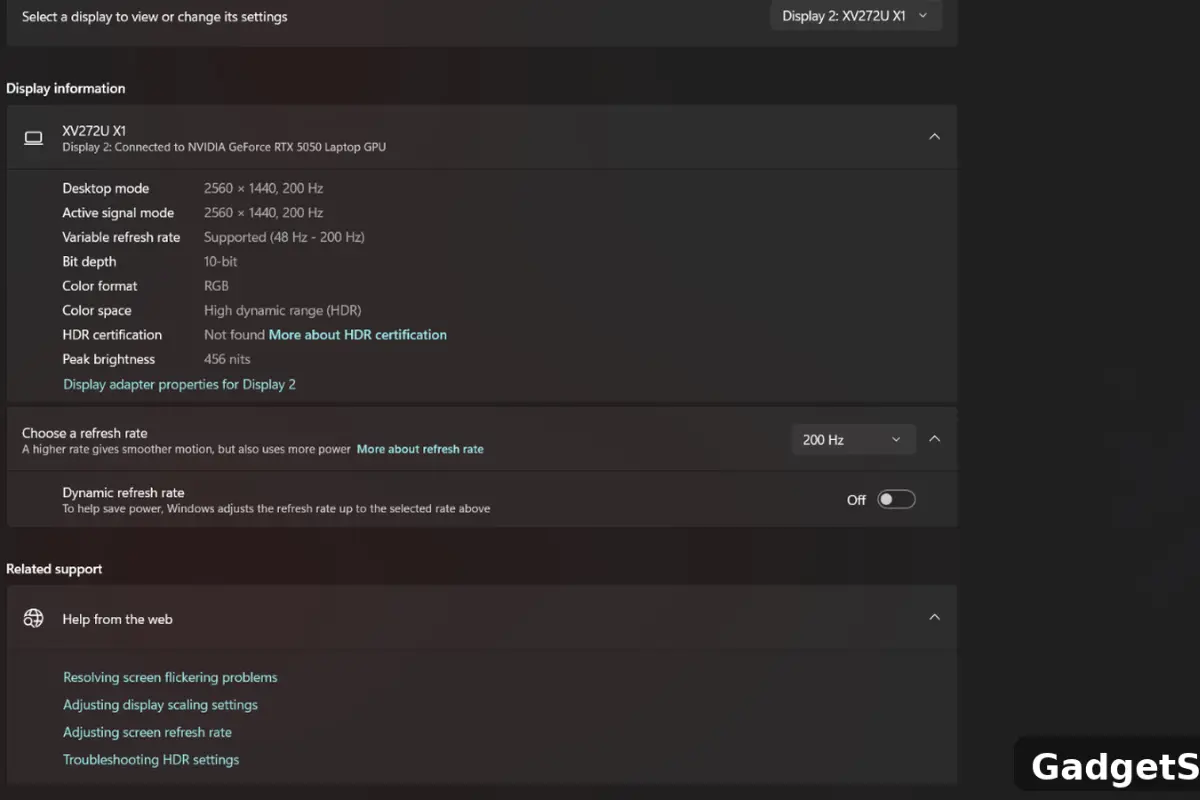This screenshot has height=800, width=1200.
Task: Click the Variable refresh rate label
Action: pyautogui.click(x=121, y=237)
